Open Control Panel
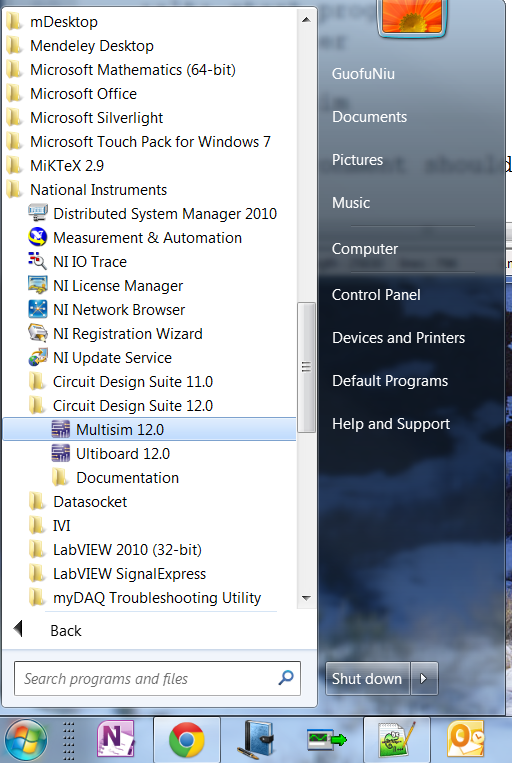 coord(376,294)
